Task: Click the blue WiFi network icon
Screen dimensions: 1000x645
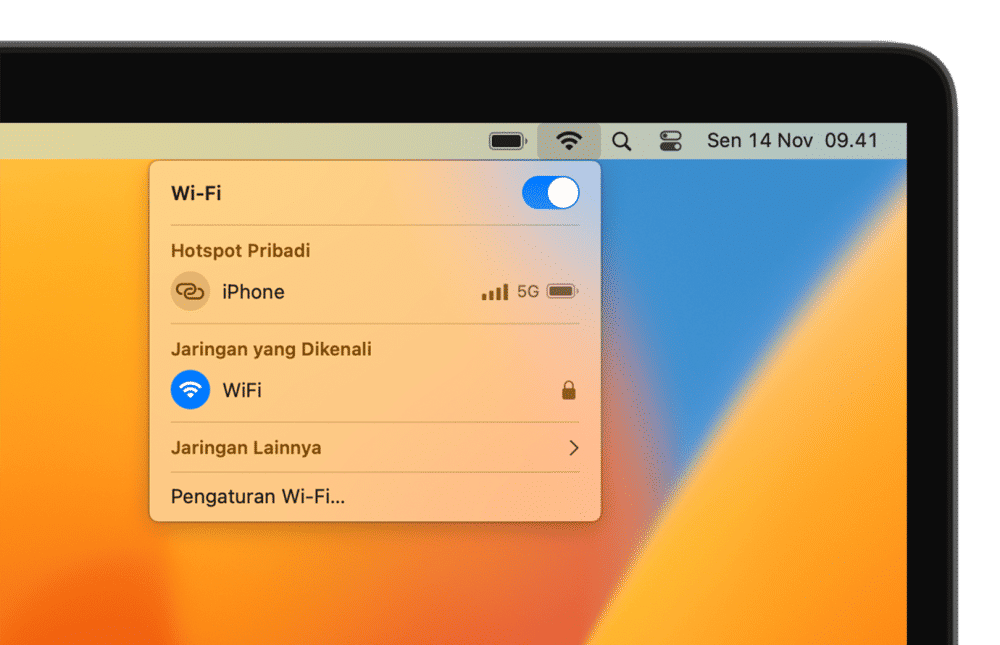Action: coord(190,390)
